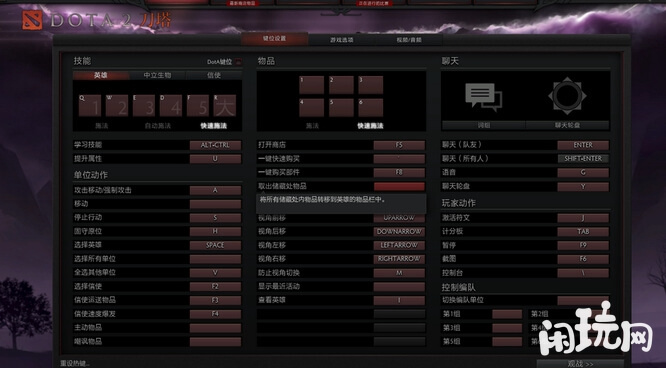The width and height of the screenshot is (666, 368).
Task: Select the 信使 ability sub-tab
Action: 214,75
